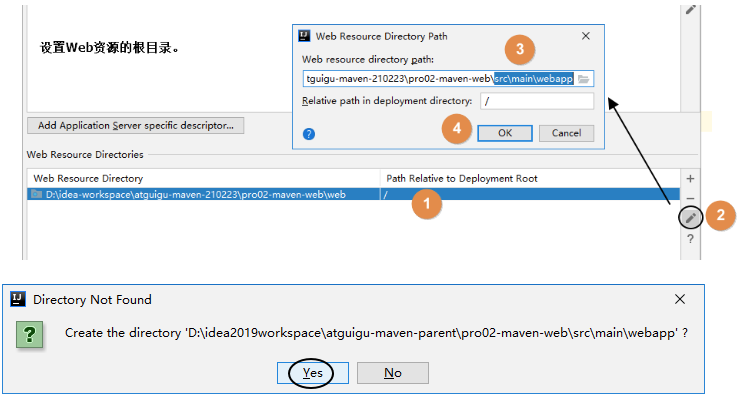The width and height of the screenshot is (743, 397).
Task: Click the blue help question mark icon
Action: [x=309, y=134]
